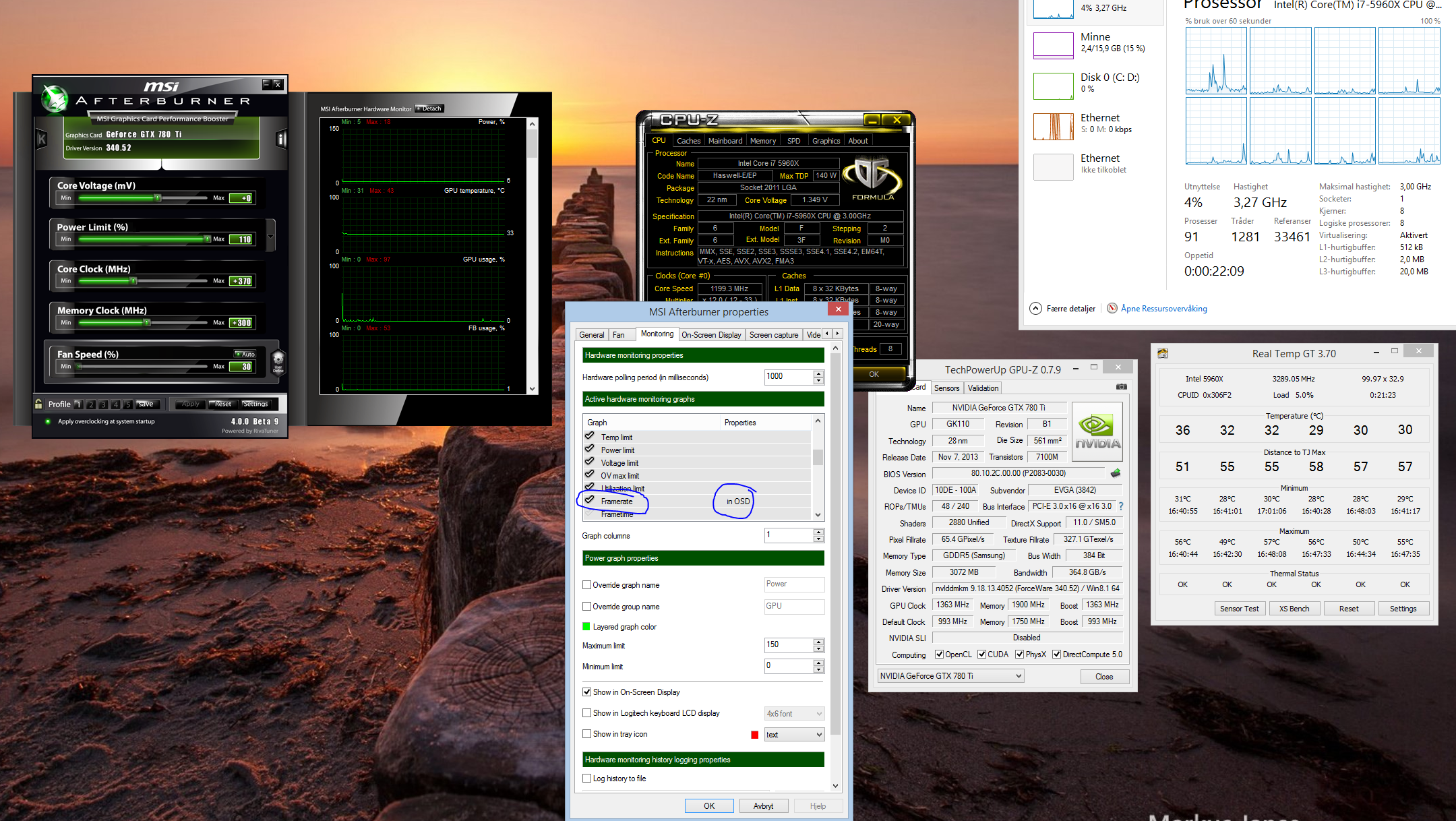Open Afterburner info with the i button
The image size is (1456, 821).
pos(282,140)
